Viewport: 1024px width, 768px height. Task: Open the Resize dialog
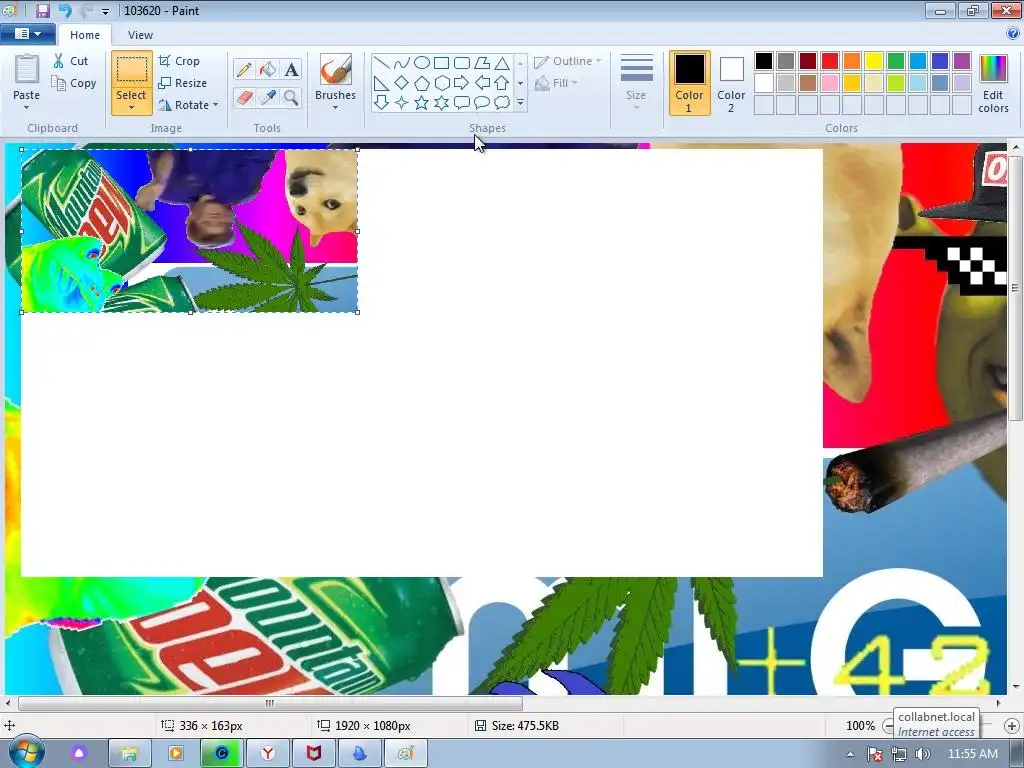tap(183, 83)
